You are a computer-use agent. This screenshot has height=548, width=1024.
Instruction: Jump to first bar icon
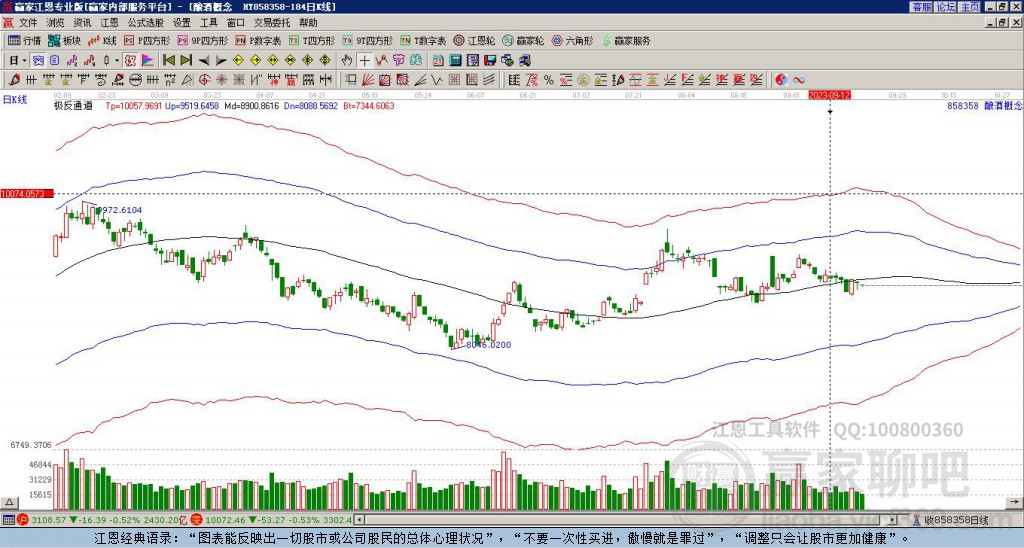pos(168,61)
